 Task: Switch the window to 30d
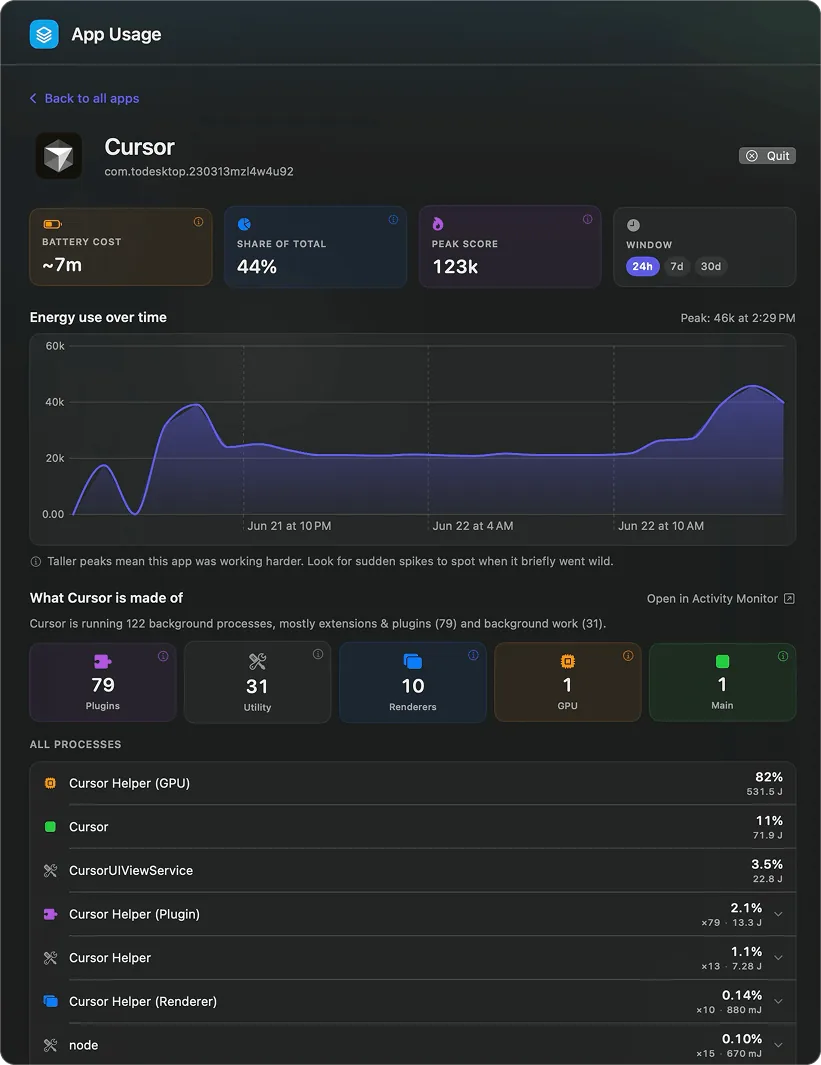click(x=711, y=266)
